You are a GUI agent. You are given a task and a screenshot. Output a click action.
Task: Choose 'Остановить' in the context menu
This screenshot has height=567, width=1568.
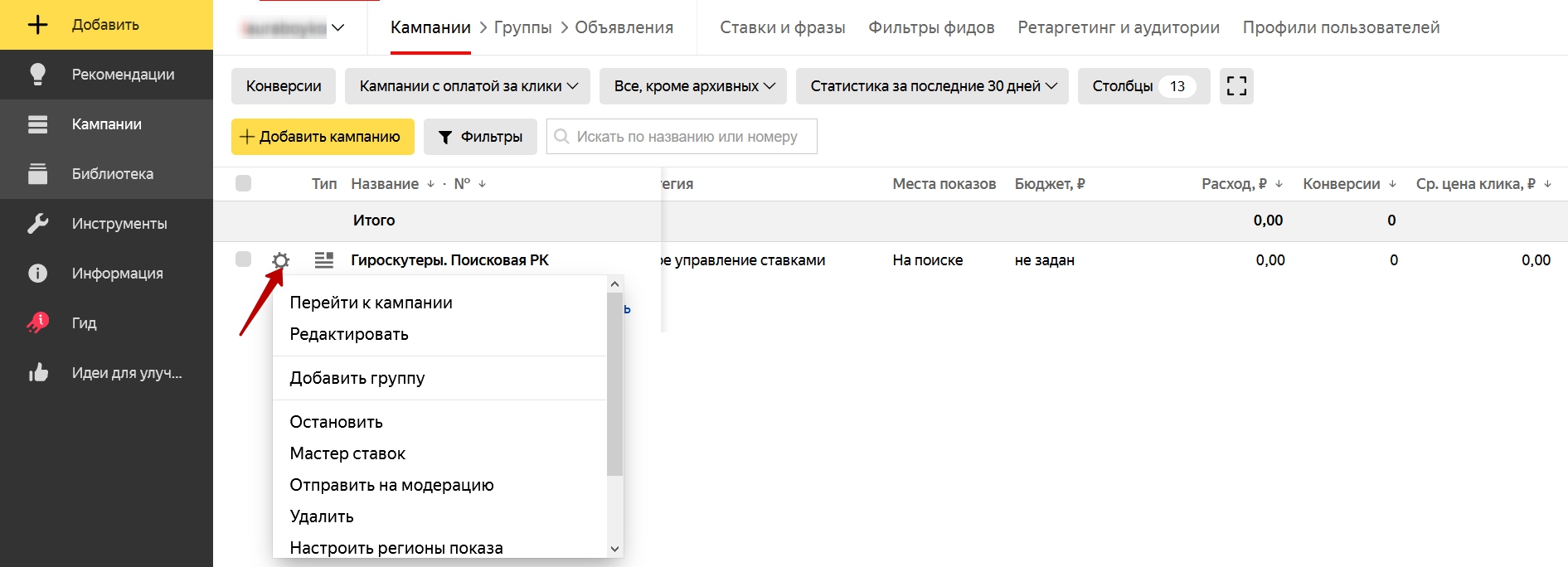336,422
